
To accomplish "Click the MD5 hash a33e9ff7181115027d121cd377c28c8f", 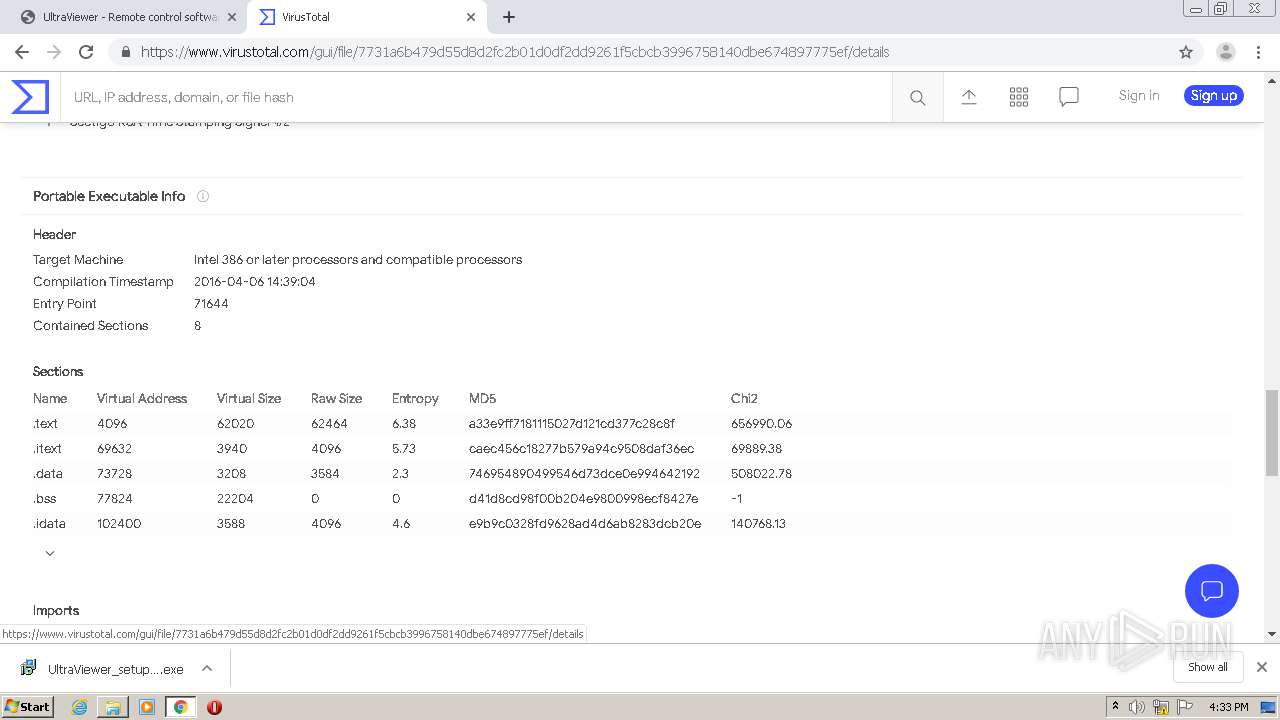I will pos(572,424).
